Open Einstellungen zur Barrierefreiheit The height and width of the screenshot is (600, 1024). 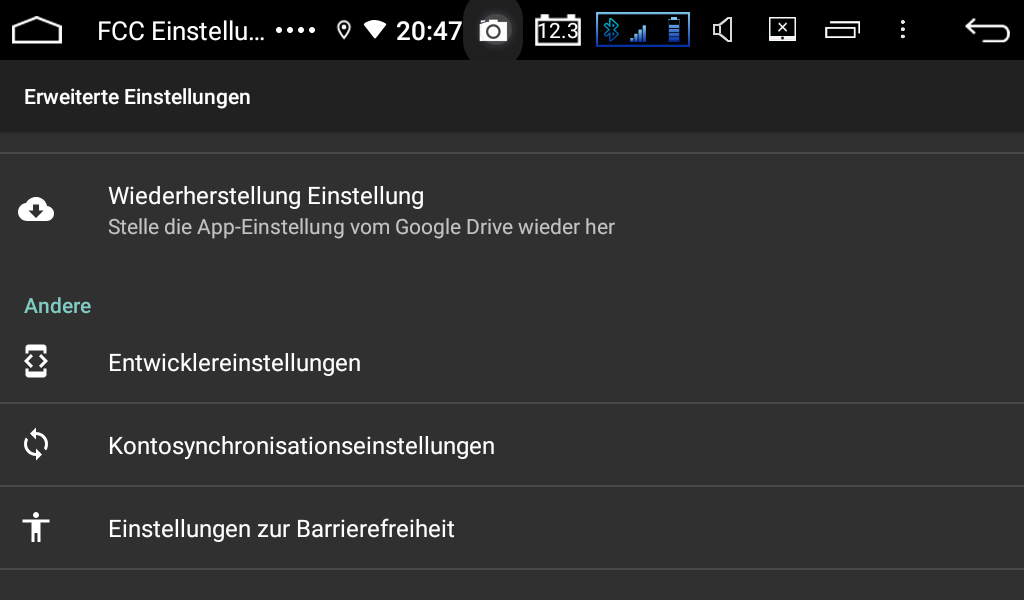512,528
